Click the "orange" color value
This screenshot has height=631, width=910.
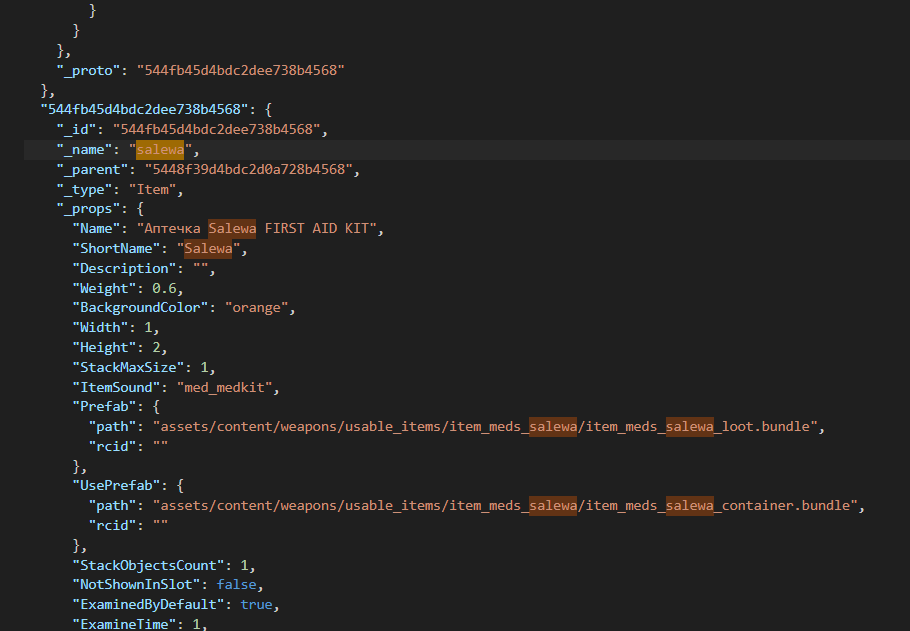coord(257,307)
